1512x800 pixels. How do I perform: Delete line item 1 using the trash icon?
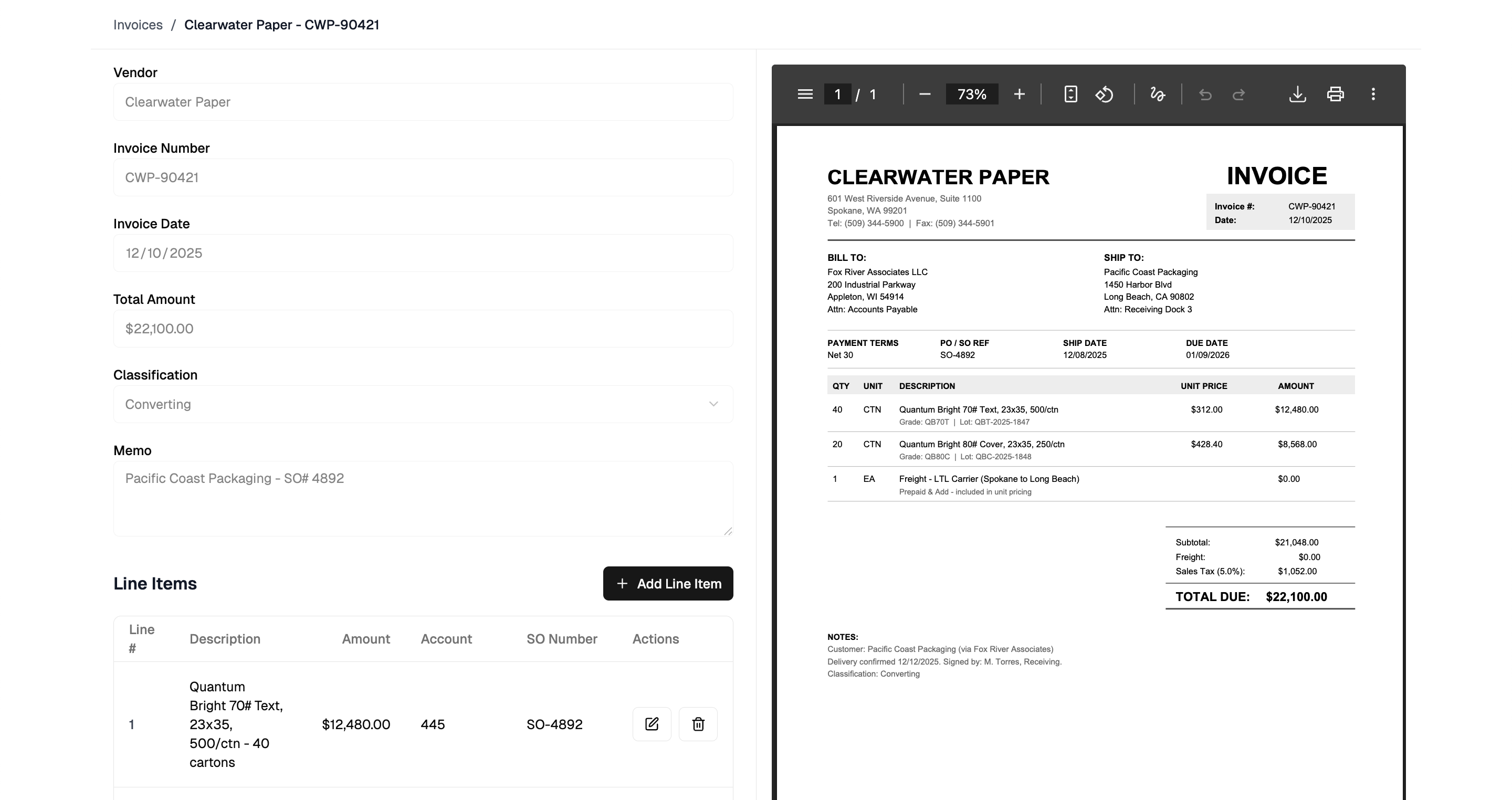point(698,724)
